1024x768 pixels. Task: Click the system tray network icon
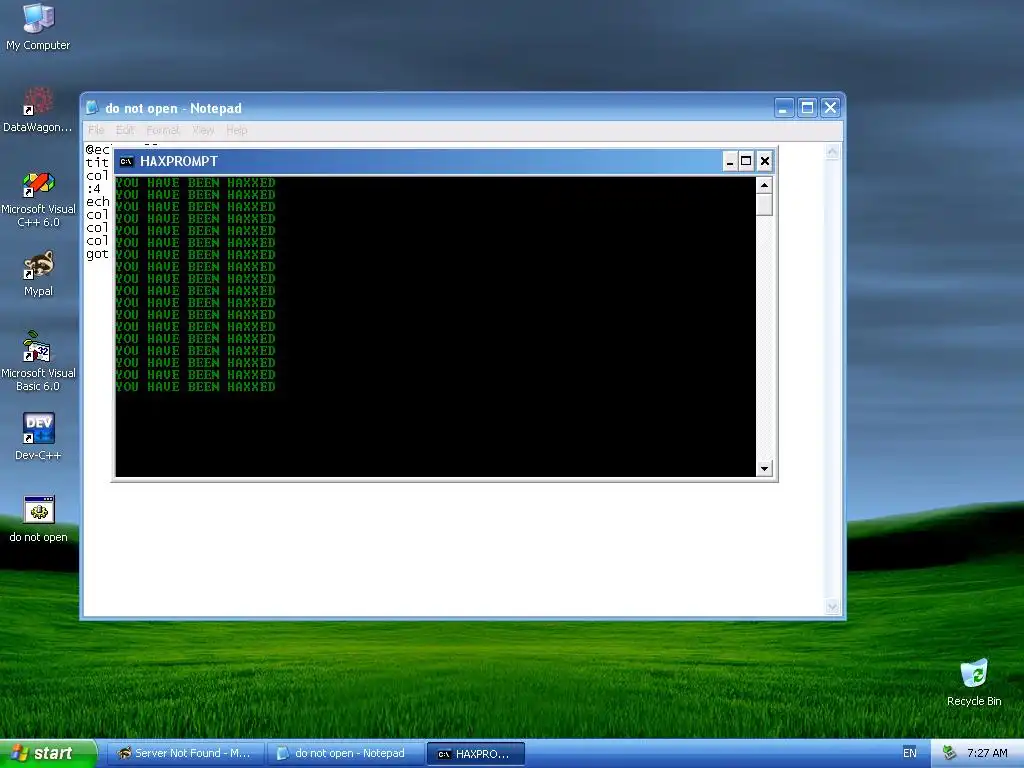coord(950,753)
